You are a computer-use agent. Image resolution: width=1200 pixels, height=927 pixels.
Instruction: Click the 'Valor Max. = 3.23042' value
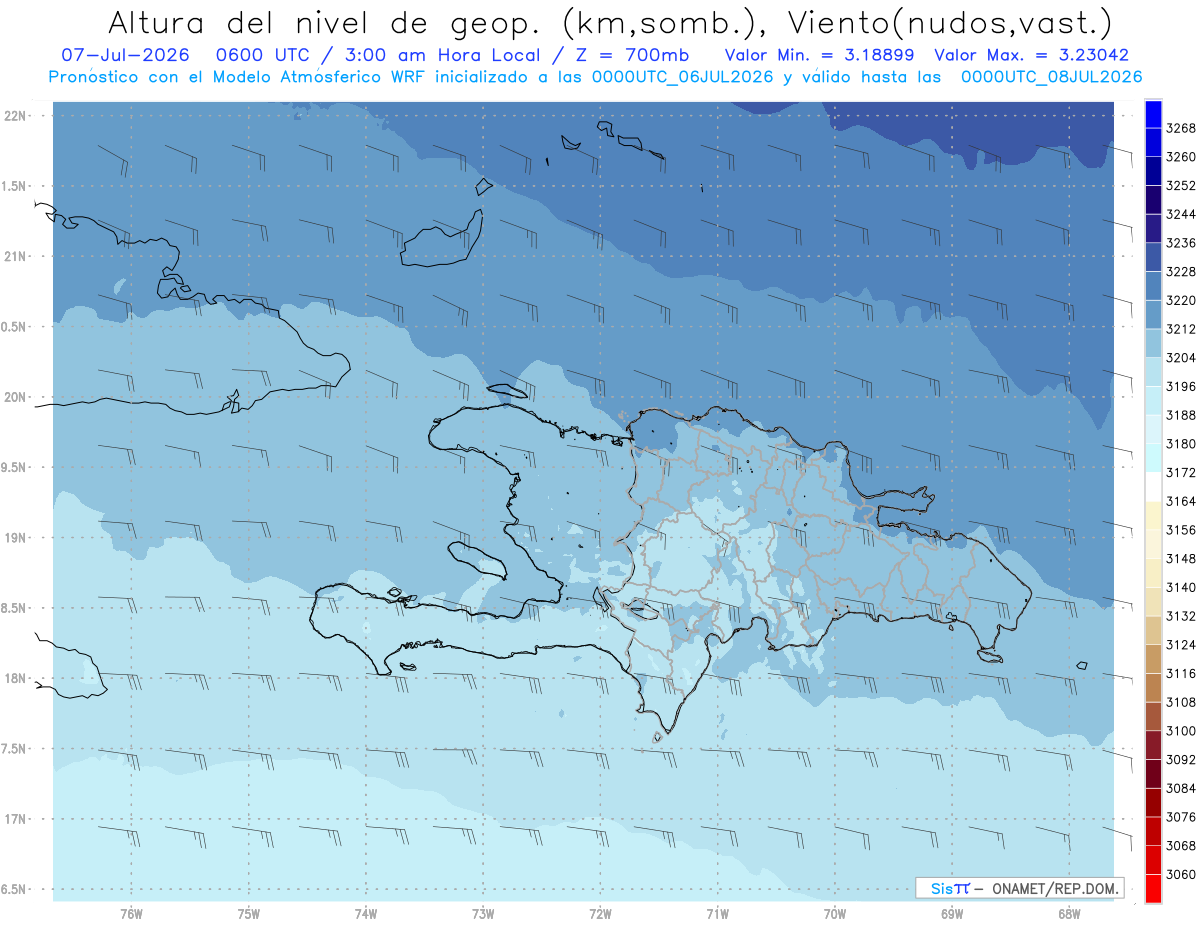pyautogui.click(x=1031, y=55)
